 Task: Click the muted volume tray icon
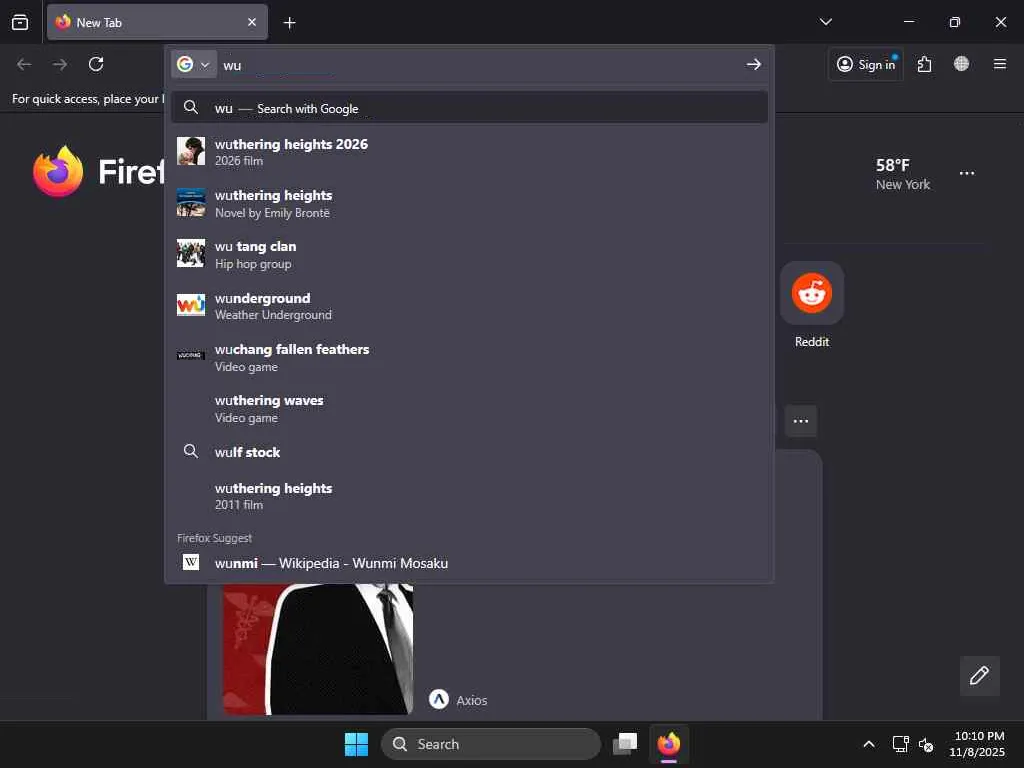[x=925, y=744]
